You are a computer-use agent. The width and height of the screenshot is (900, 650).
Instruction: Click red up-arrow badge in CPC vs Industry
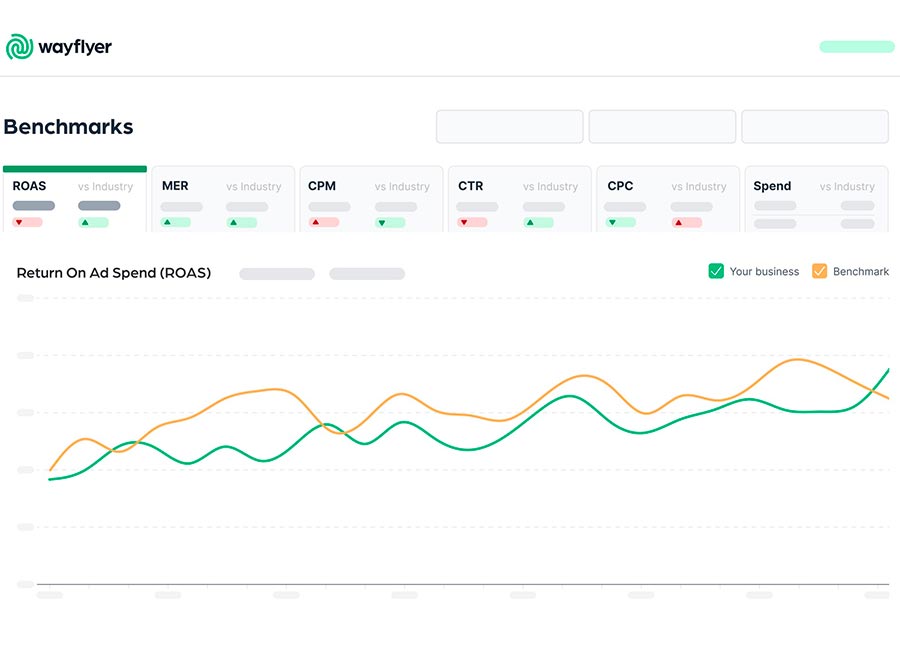[x=687, y=222]
